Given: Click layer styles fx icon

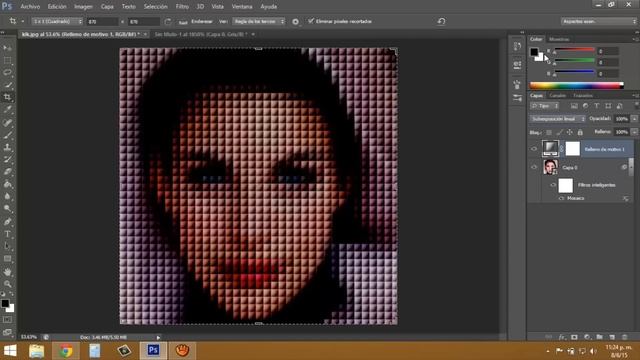Looking at the screenshot, I should [x=562, y=337].
